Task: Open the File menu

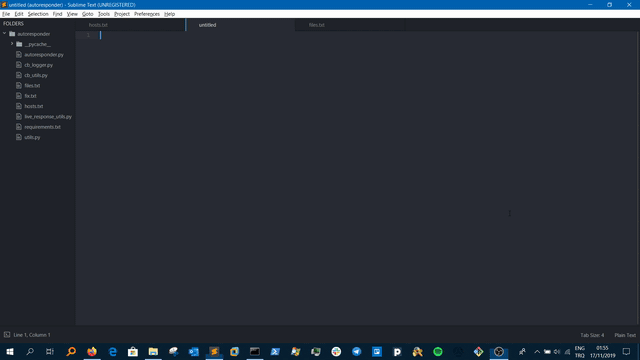Action: [6, 14]
